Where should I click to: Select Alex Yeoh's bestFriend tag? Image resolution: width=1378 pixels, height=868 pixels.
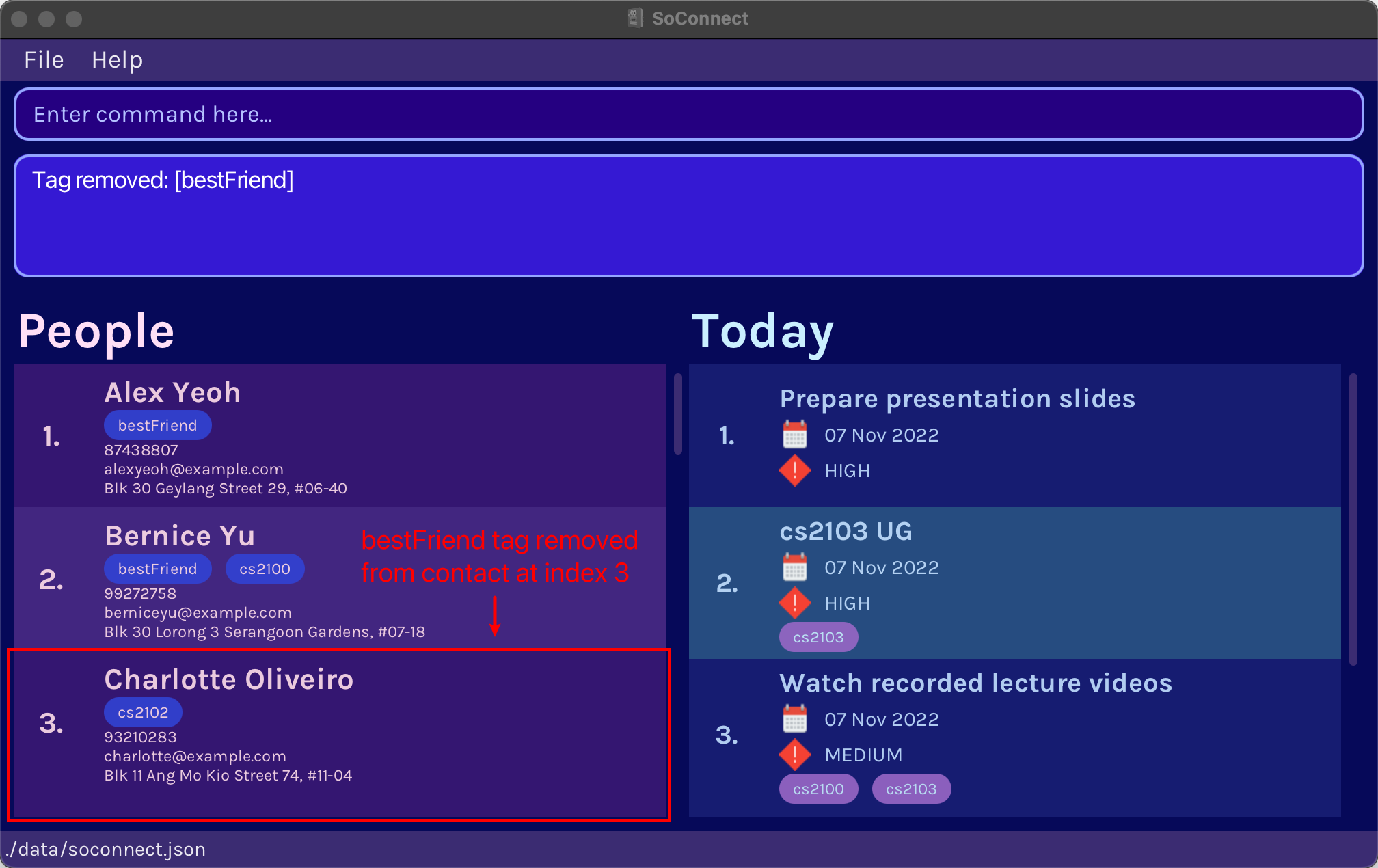tap(158, 425)
